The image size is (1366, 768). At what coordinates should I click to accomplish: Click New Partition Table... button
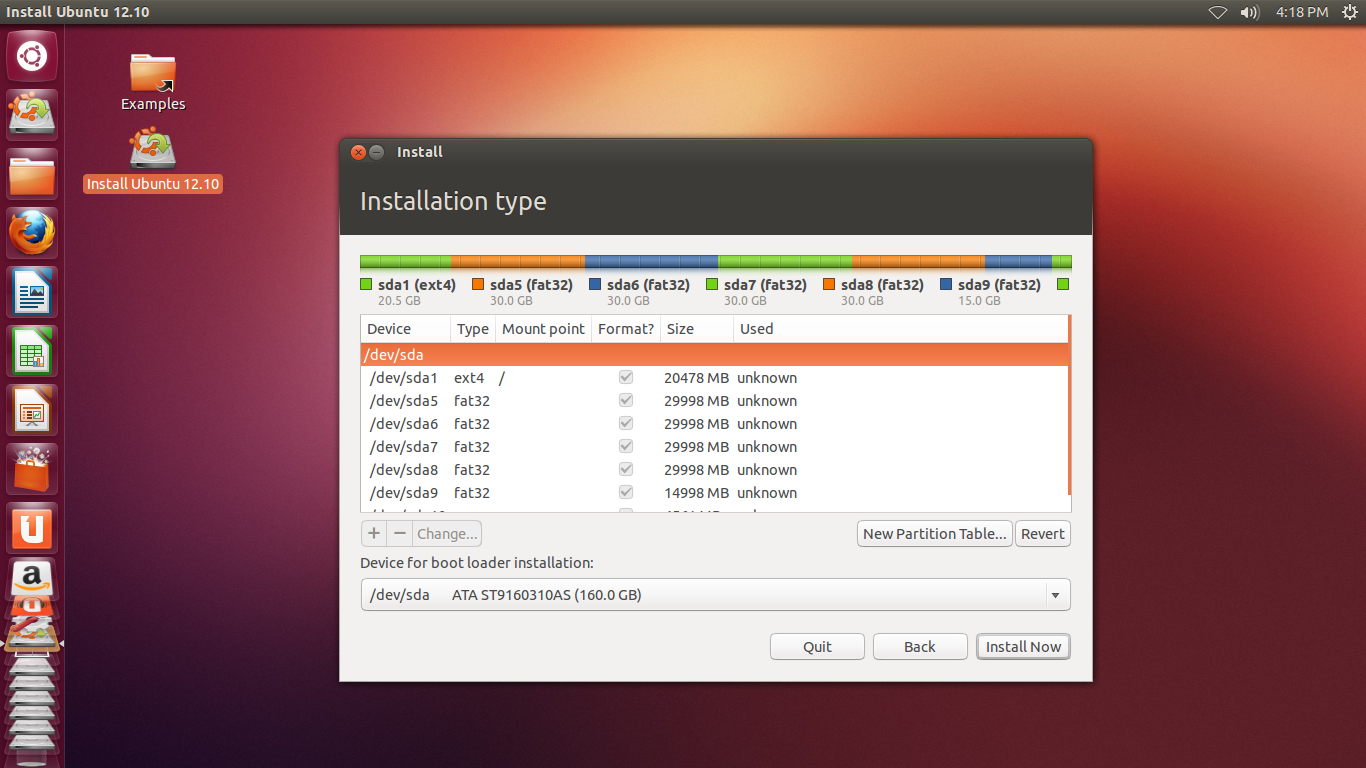click(x=935, y=533)
